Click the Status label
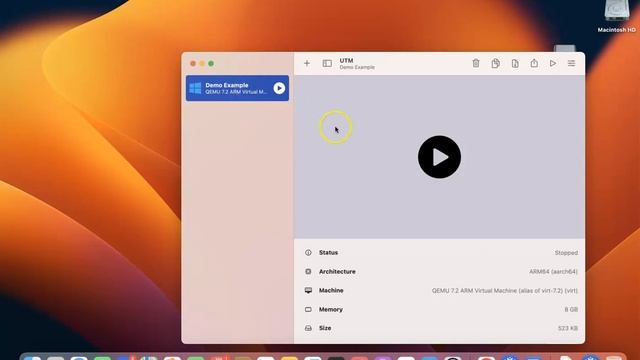This screenshot has height=360, width=640. (x=329, y=253)
